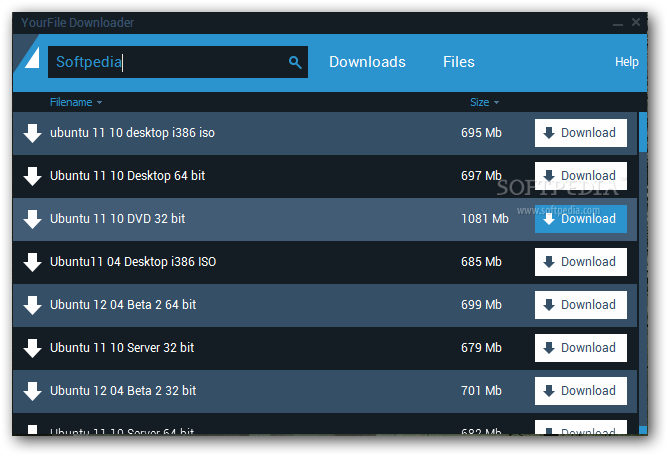Download Ubuntu11 04 Desktop i386 ISO
This screenshot has width=668, height=456.
[x=581, y=262]
